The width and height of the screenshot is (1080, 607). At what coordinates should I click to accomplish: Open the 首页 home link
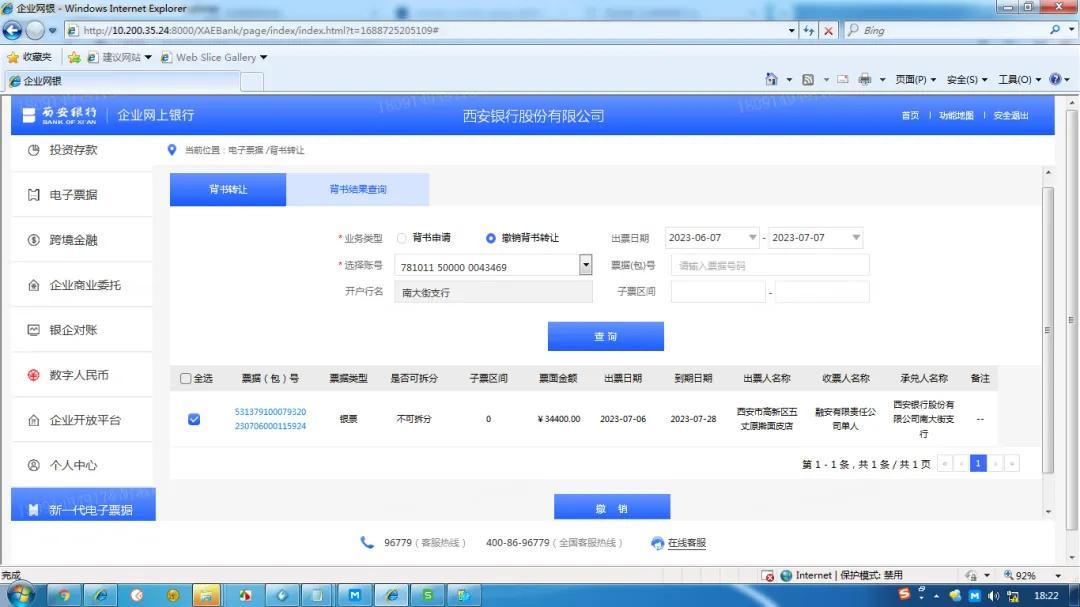[x=910, y=116]
